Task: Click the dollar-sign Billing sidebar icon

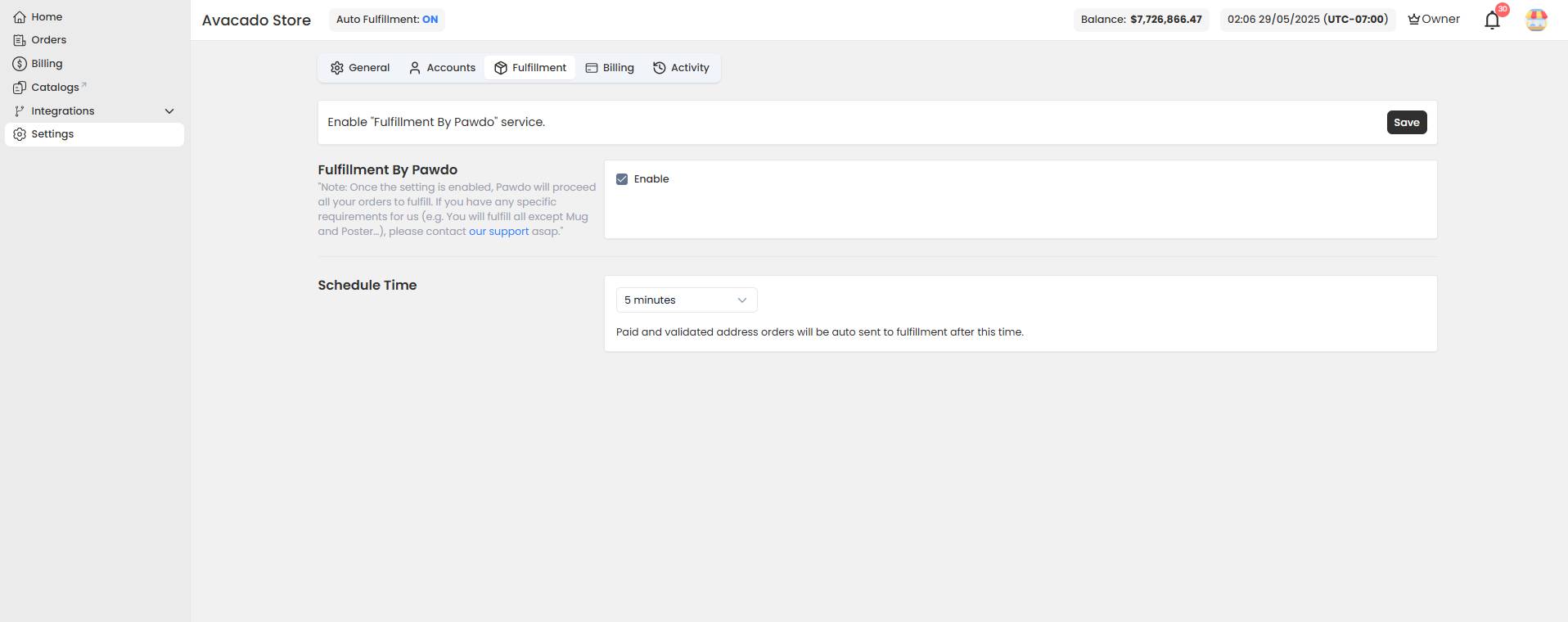Action: [x=20, y=63]
